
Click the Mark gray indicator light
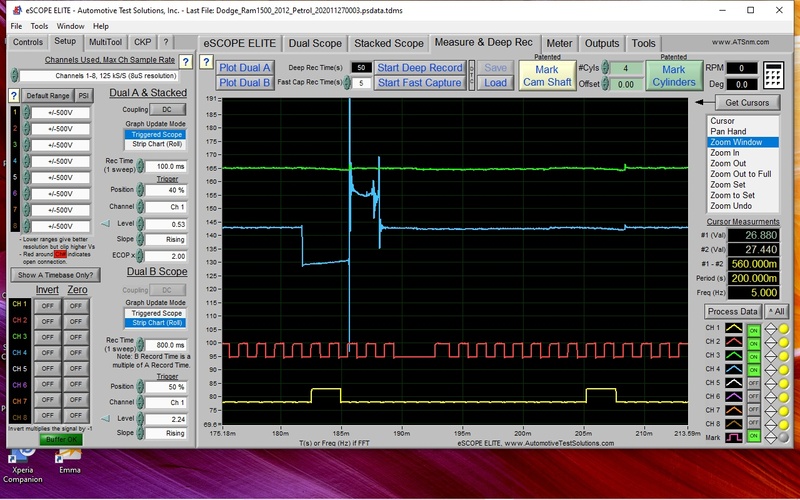tap(783, 438)
